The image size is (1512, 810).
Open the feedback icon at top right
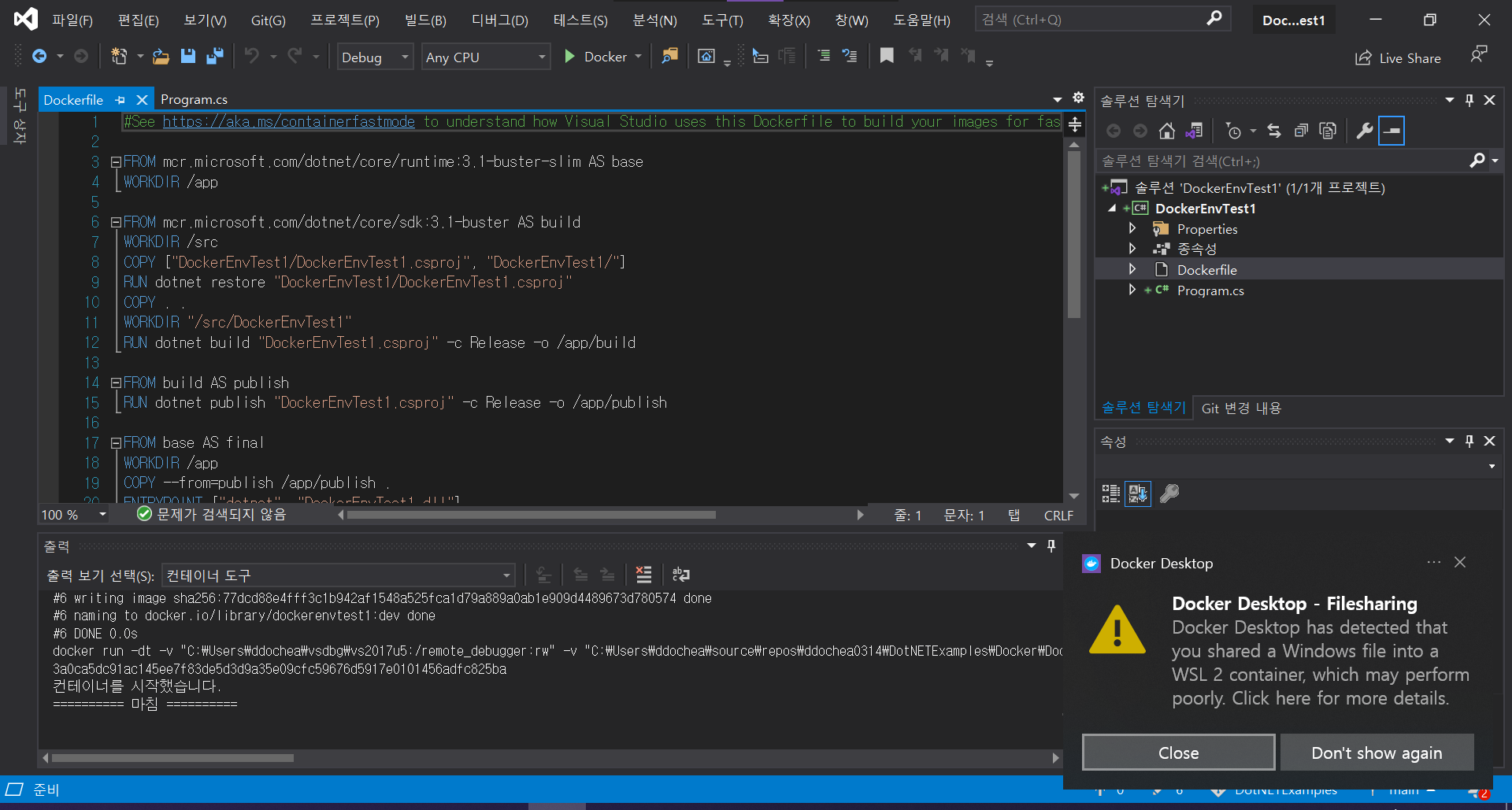click(1479, 55)
